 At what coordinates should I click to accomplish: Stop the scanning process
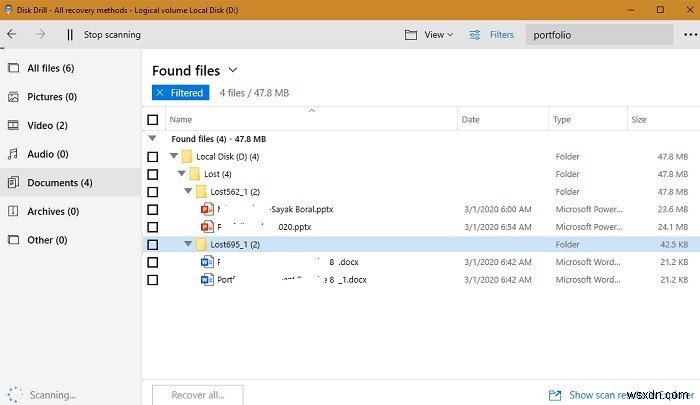[x=112, y=35]
